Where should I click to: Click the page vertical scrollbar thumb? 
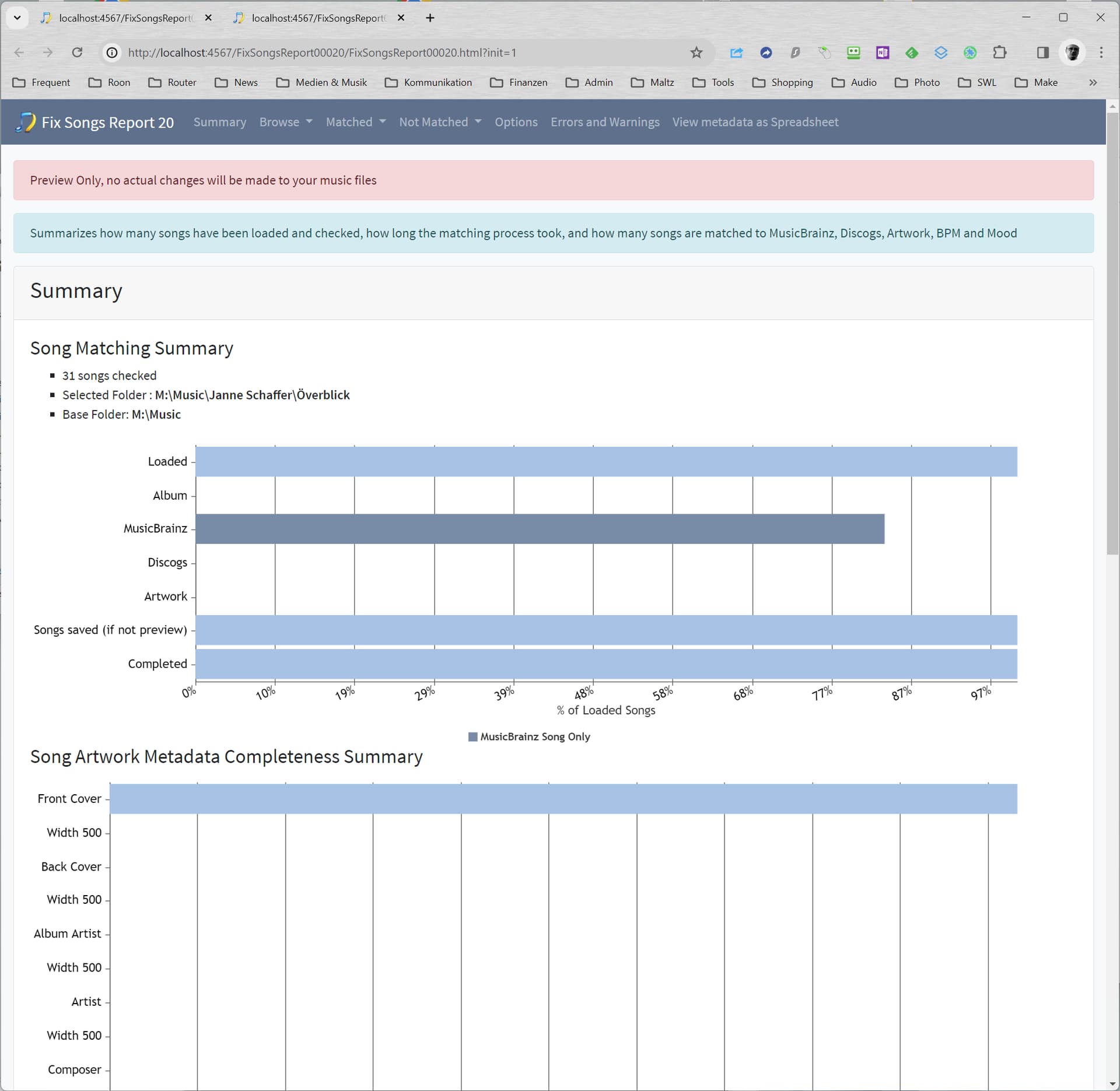(x=1112, y=332)
